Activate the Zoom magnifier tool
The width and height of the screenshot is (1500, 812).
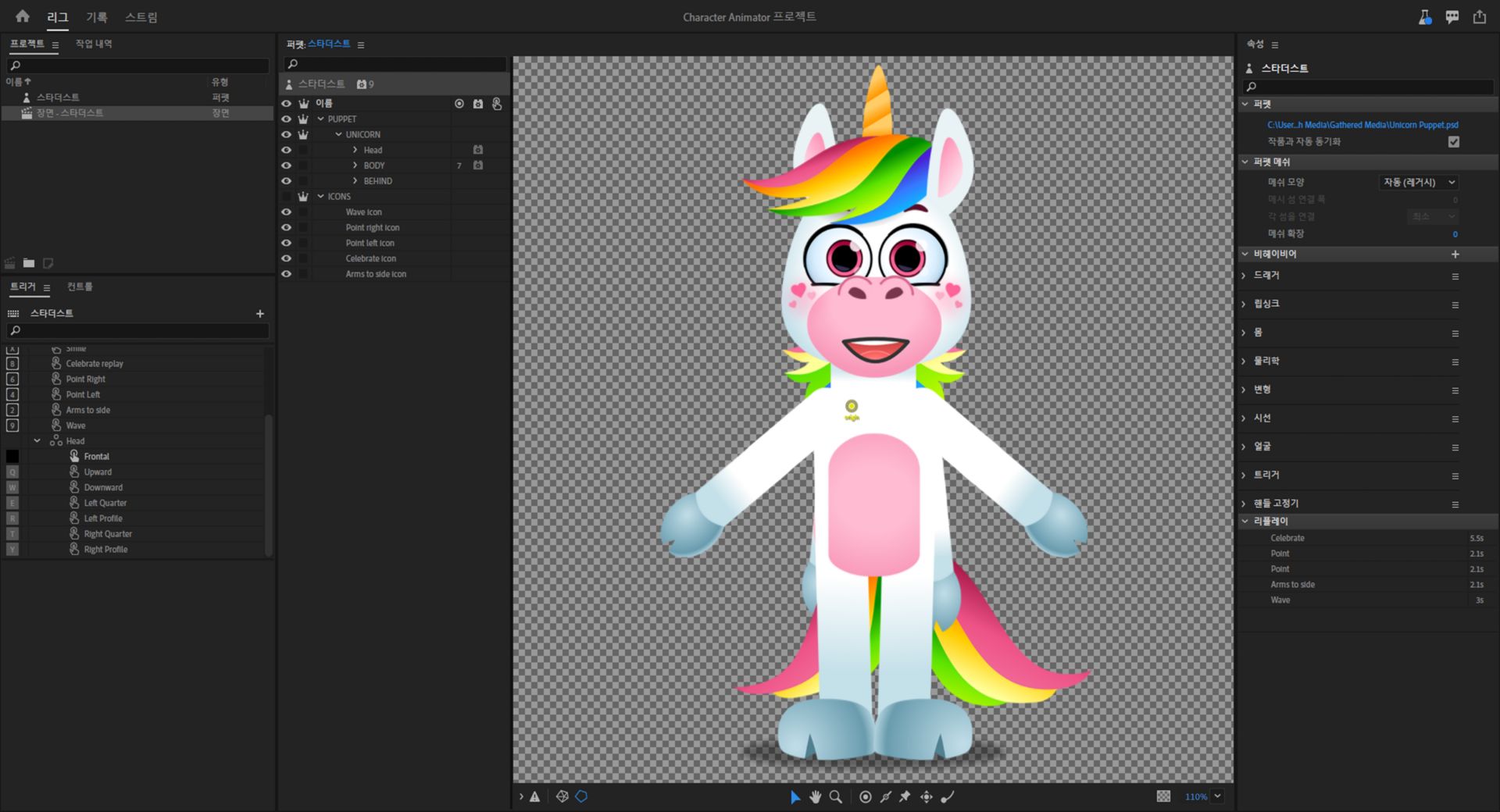tap(835, 797)
